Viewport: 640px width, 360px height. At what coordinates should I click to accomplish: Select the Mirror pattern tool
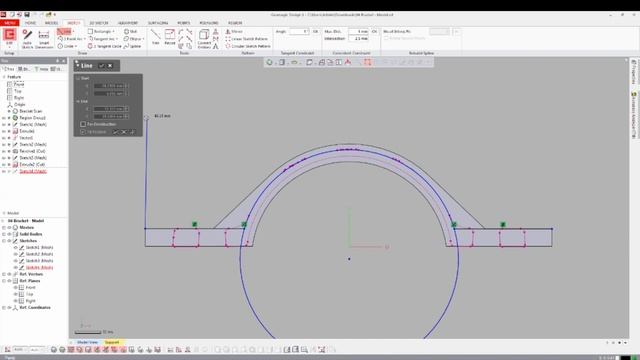pos(234,31)
